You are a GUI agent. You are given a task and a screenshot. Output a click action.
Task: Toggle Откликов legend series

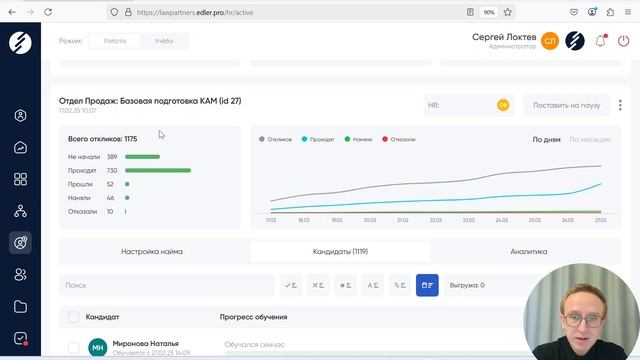[276, 139]
